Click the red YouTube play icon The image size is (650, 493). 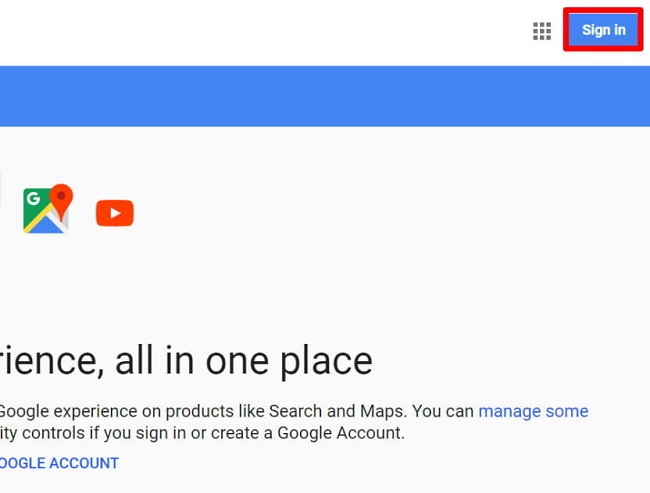[x=115, y=213]
